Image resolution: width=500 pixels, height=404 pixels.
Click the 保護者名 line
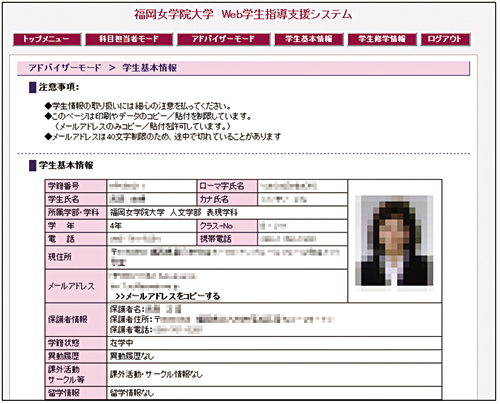point(145,309)
